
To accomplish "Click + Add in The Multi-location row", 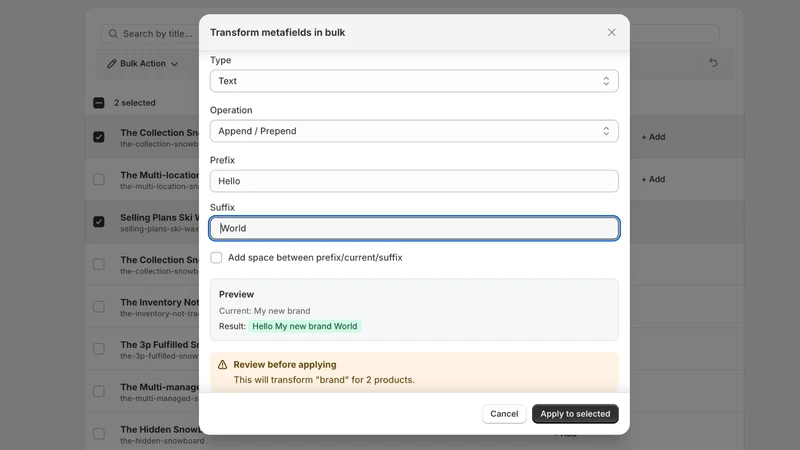I will [x=653, y=179].
